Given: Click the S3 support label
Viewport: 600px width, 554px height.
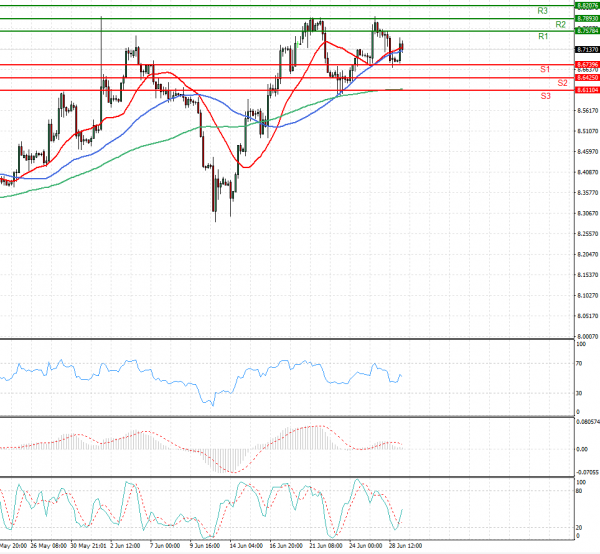Looking at the screenshot, I should [545, 96].
